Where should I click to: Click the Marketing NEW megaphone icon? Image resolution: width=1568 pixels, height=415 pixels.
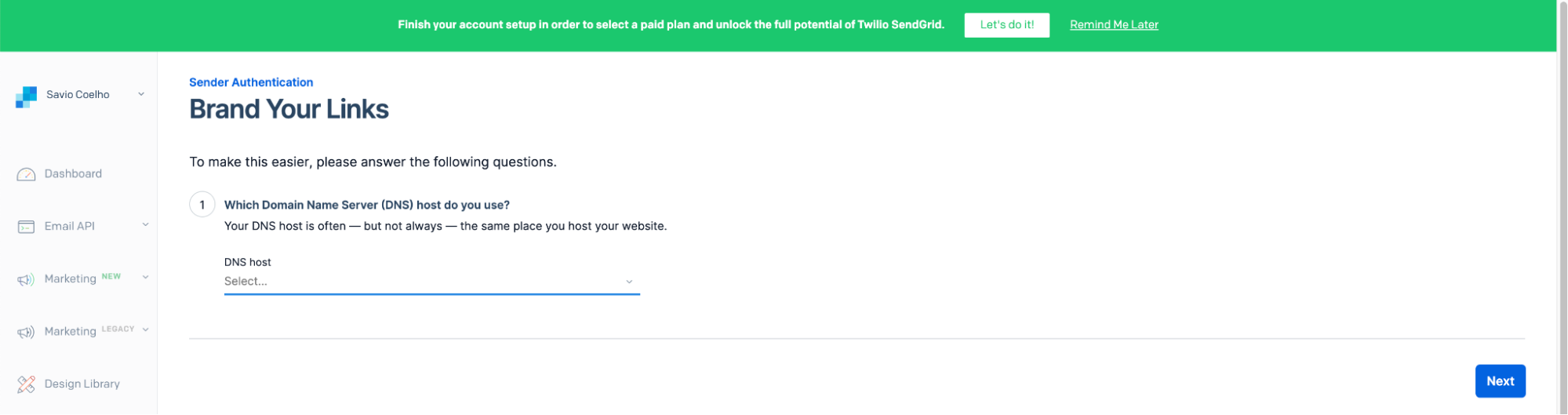tap(26, 279)
